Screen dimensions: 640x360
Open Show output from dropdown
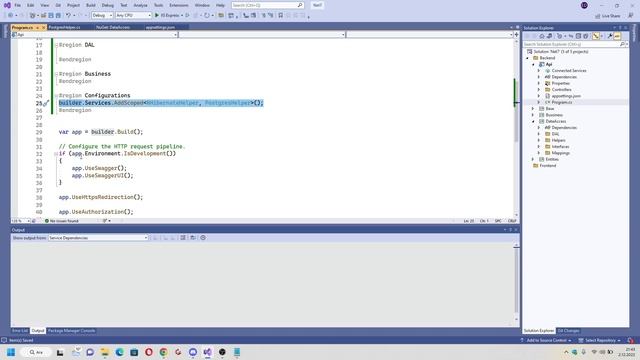(x=98, y=238)
